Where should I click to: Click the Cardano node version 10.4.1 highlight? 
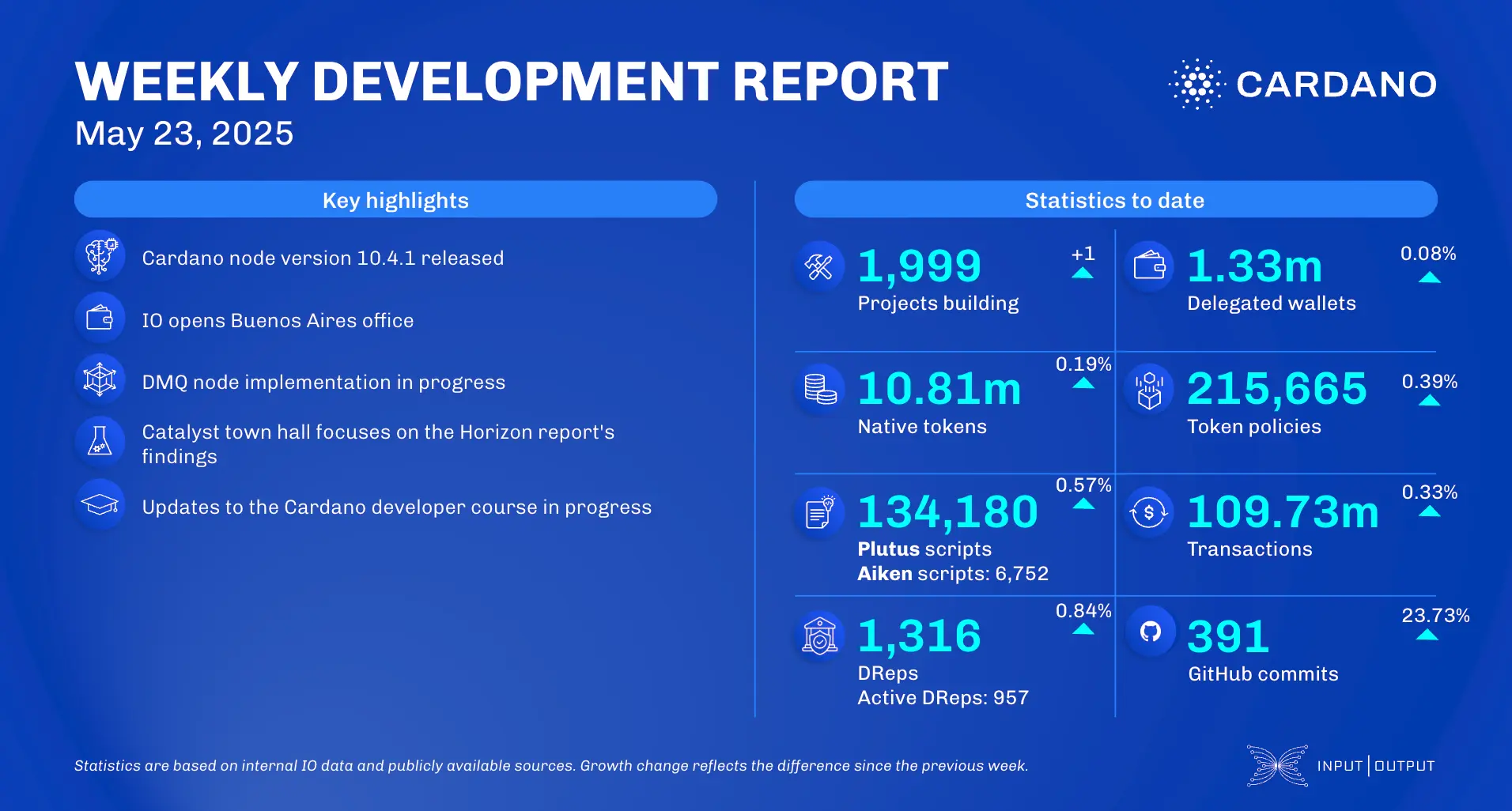pos(323,257)
